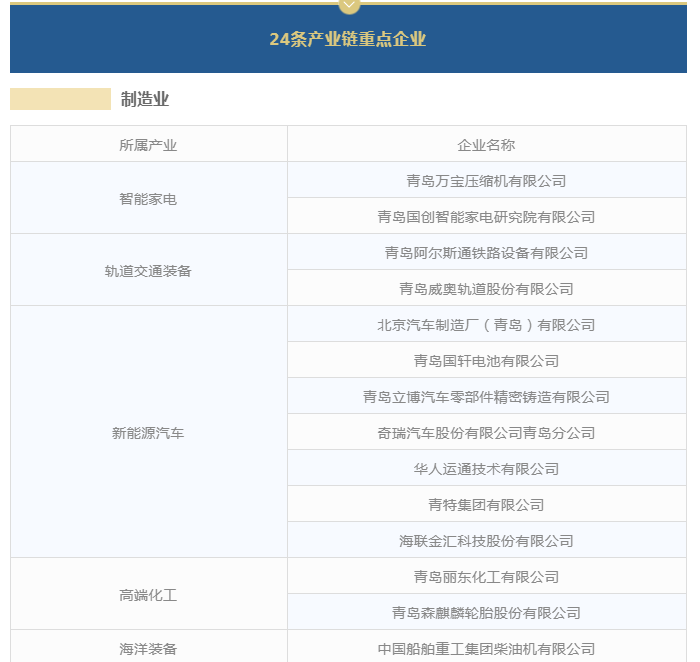This screenshot has height=662, width=700.
Task: Click the 企业名称 column header
Action: (x=487, y=145)
